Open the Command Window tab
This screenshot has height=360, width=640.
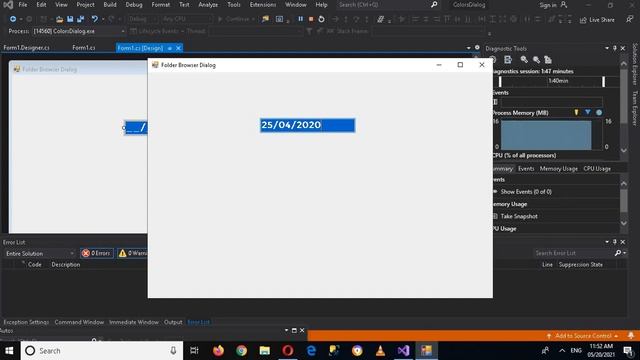(x=79, y=322)
